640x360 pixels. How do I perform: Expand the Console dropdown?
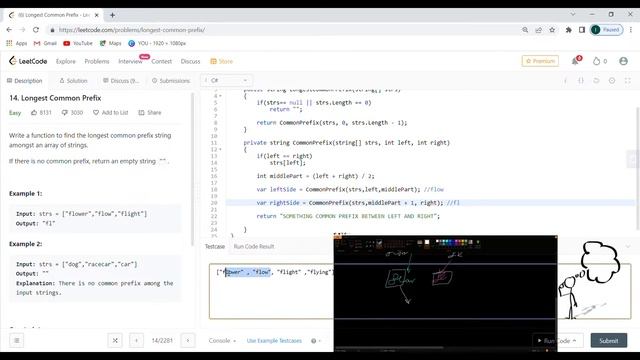coord(222,340)
